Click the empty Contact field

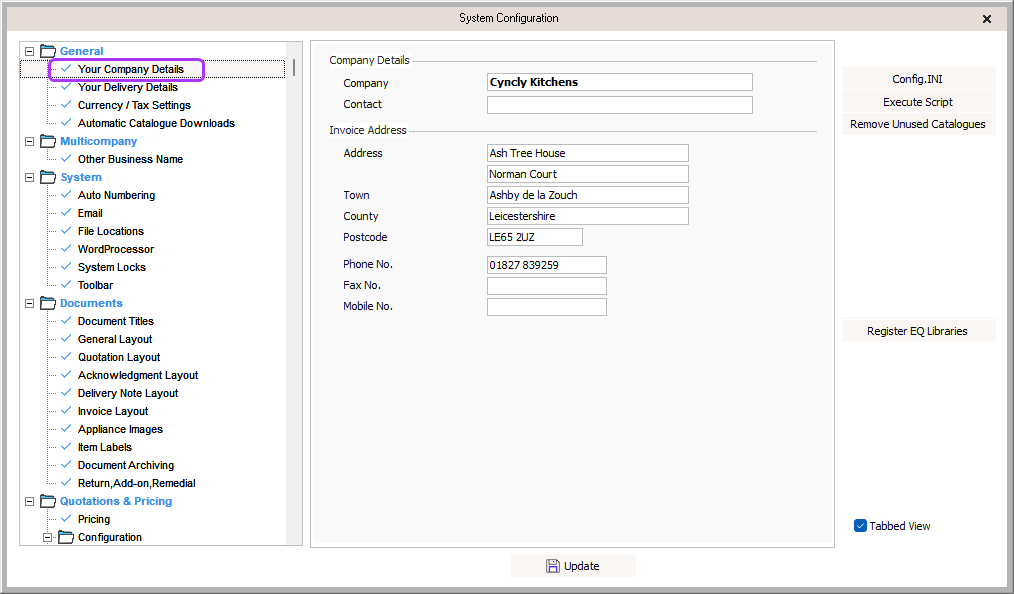[620, 105]
